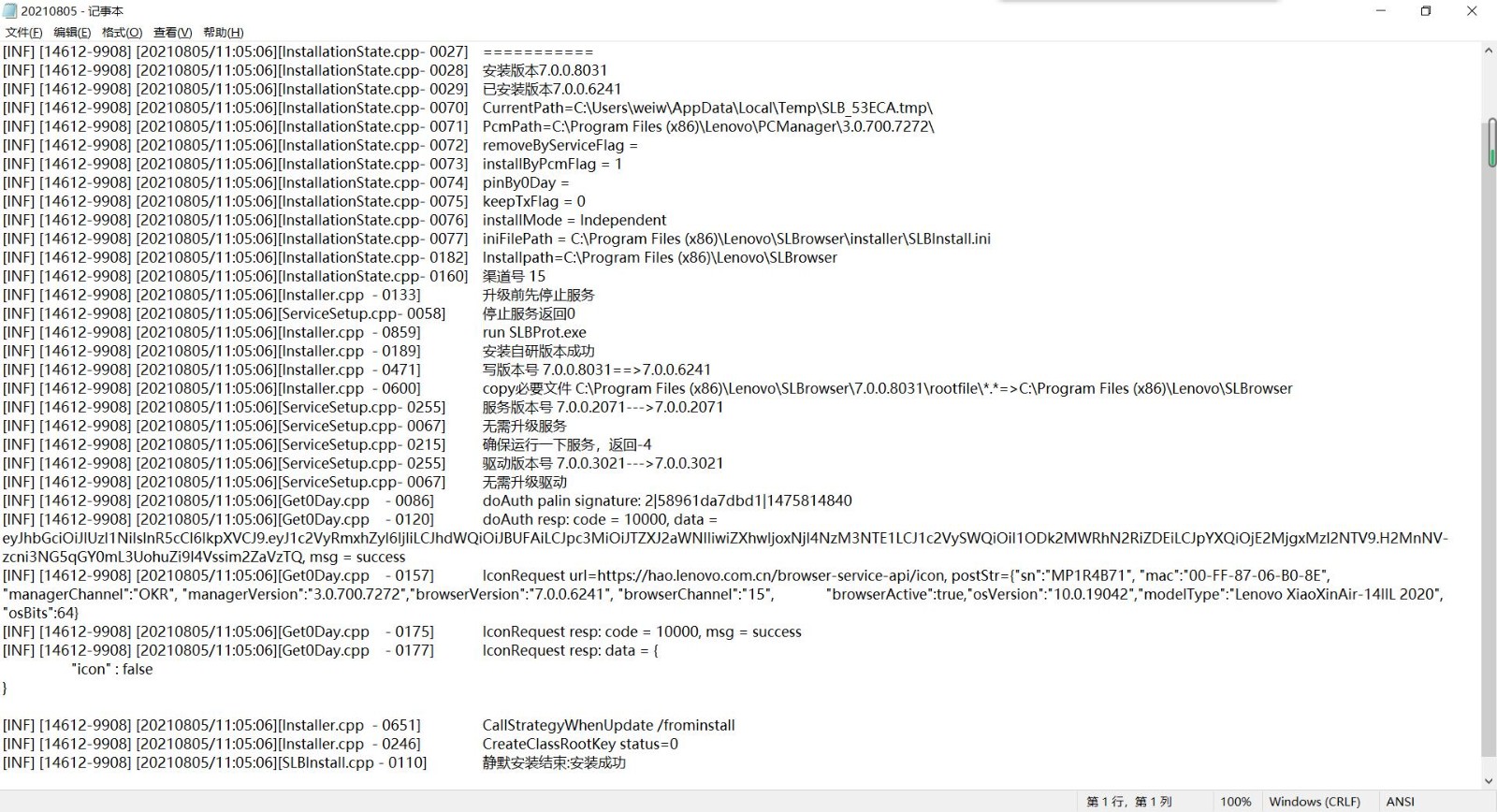The width and height of the screenshot is (1497, 812).
Task: Open the 格式(O) menu
Action: point(123,32)
